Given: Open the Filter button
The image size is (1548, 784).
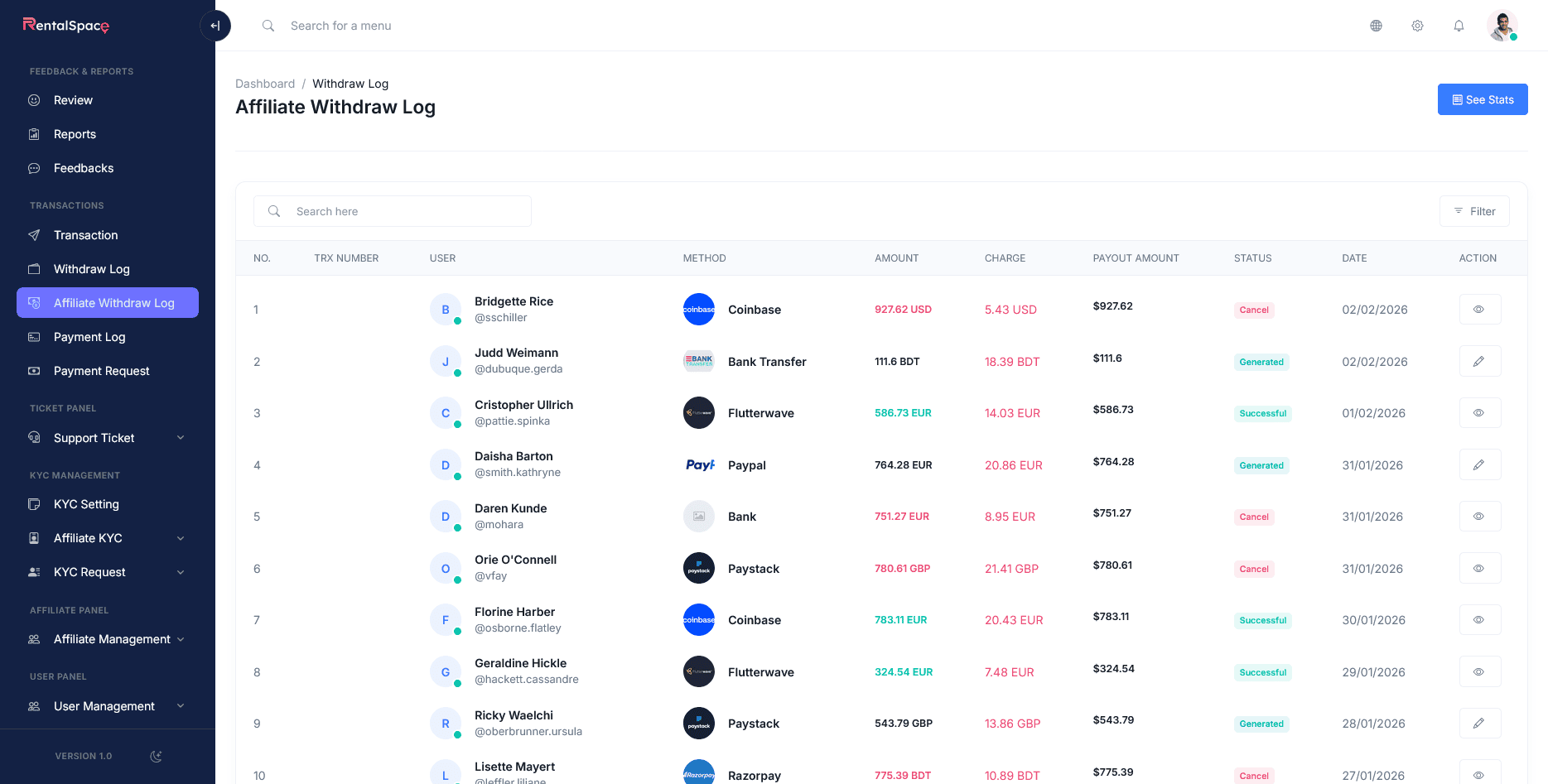Looking at the screenshot, I should pos(1473,211).
